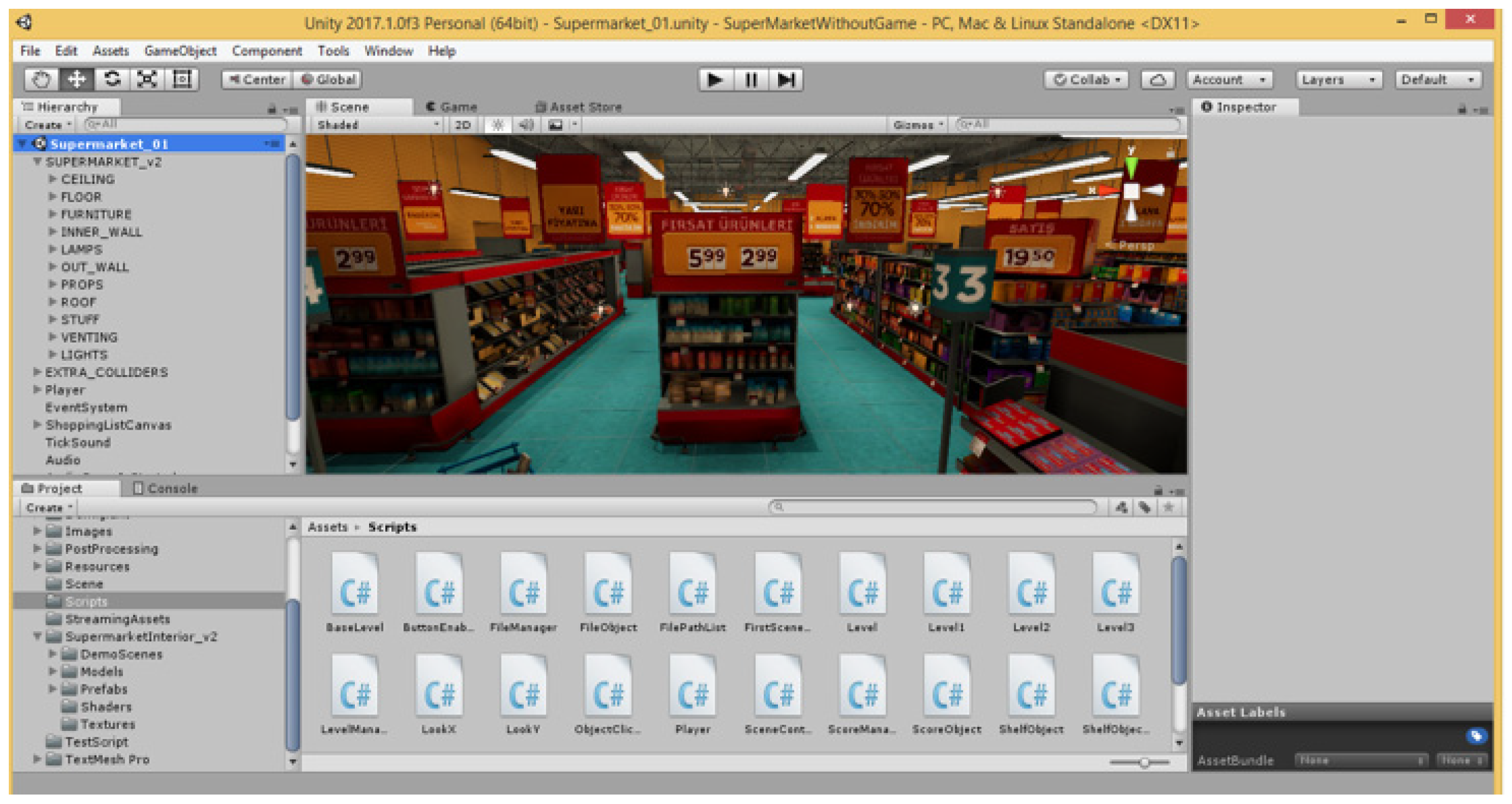Toggle scene lighting sun icon
The width and height of the screenshot is (1512, 804).
498,125
